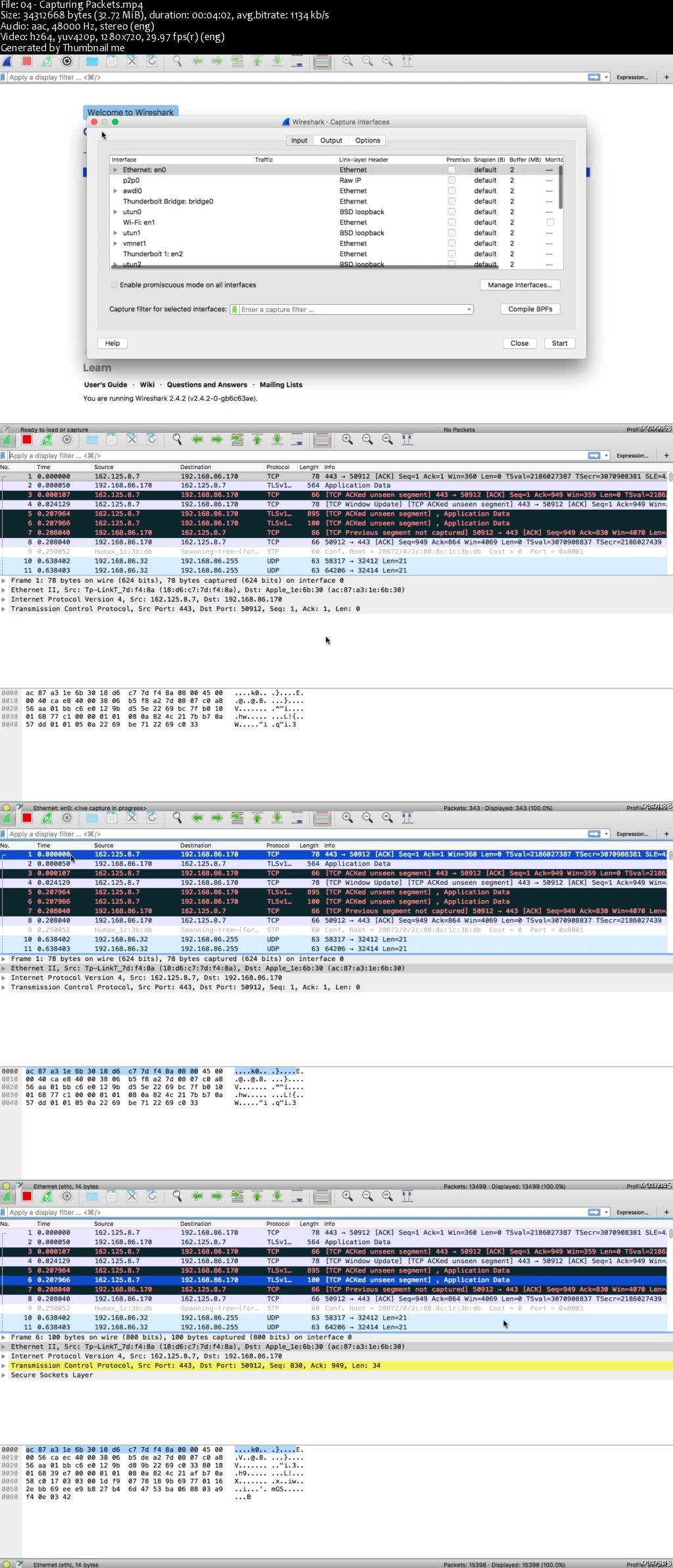The height and width of the screenshot is (1568, 673).
Task: Open the User's Guide link
Action: coord(106,385)
